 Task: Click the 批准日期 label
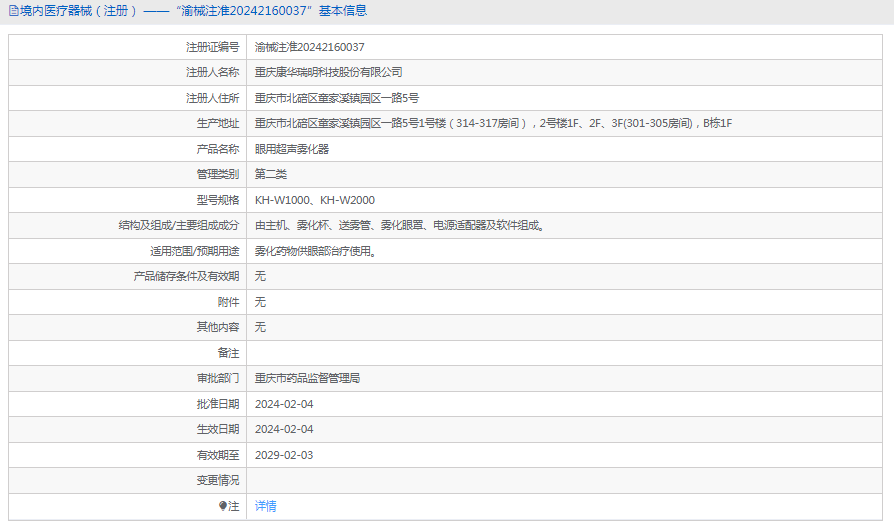(218, 404)
